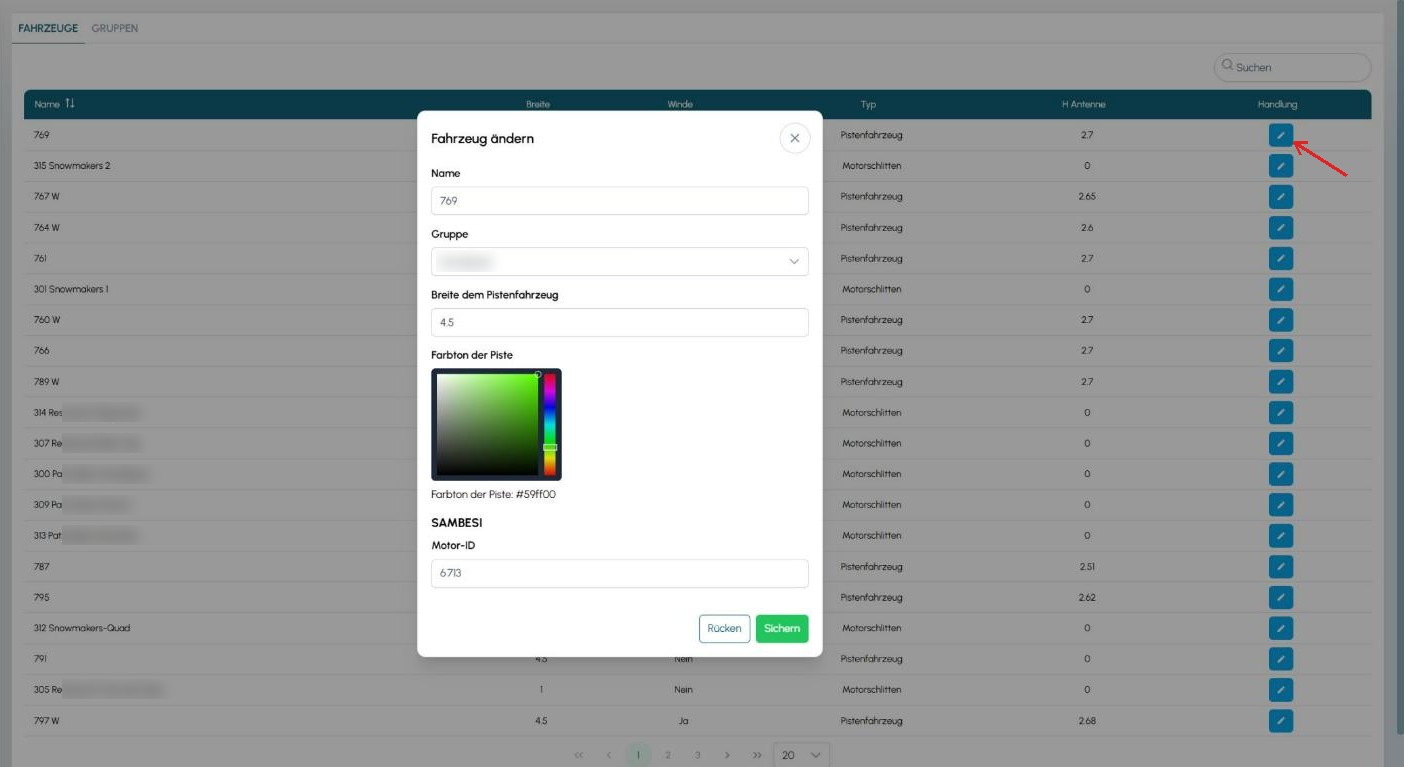Open edit dialog for 789 W
This screenshot has height=767, width=1404.
1280,382
